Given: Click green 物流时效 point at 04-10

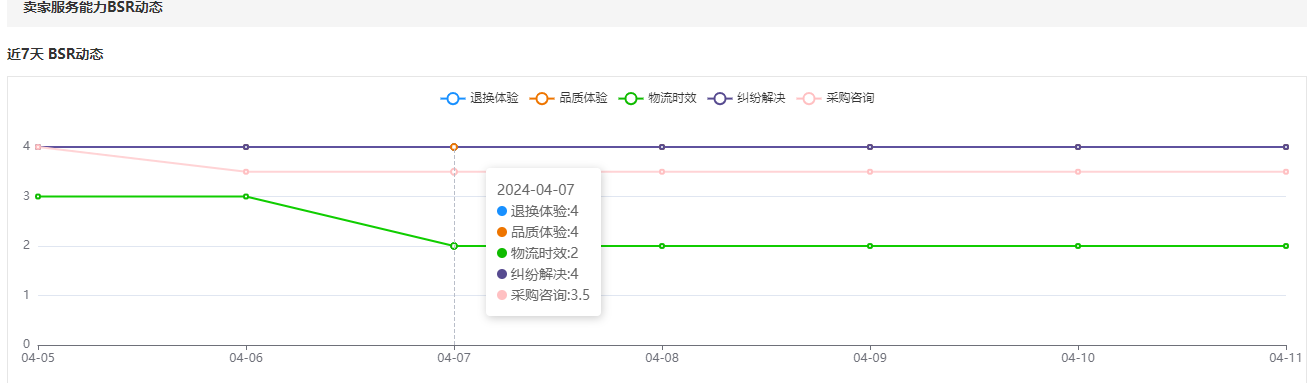Looking at the screenshot, I should 1078,246.
